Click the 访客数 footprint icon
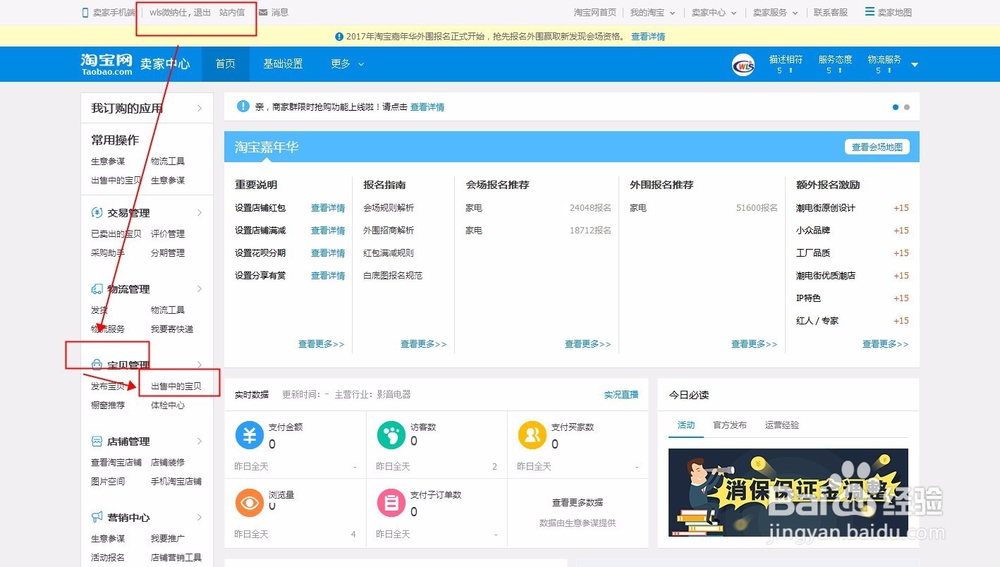This screenshot has height=567, width=1000. [391, 435]
